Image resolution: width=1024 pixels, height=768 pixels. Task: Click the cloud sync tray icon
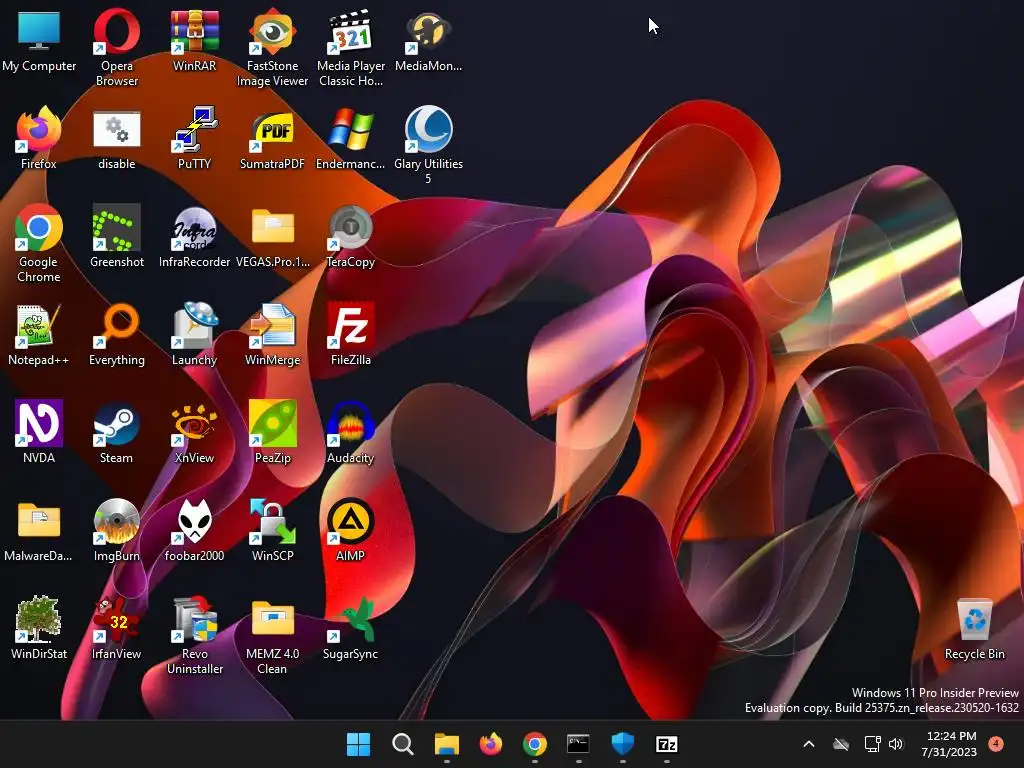[x=841, y=744]
